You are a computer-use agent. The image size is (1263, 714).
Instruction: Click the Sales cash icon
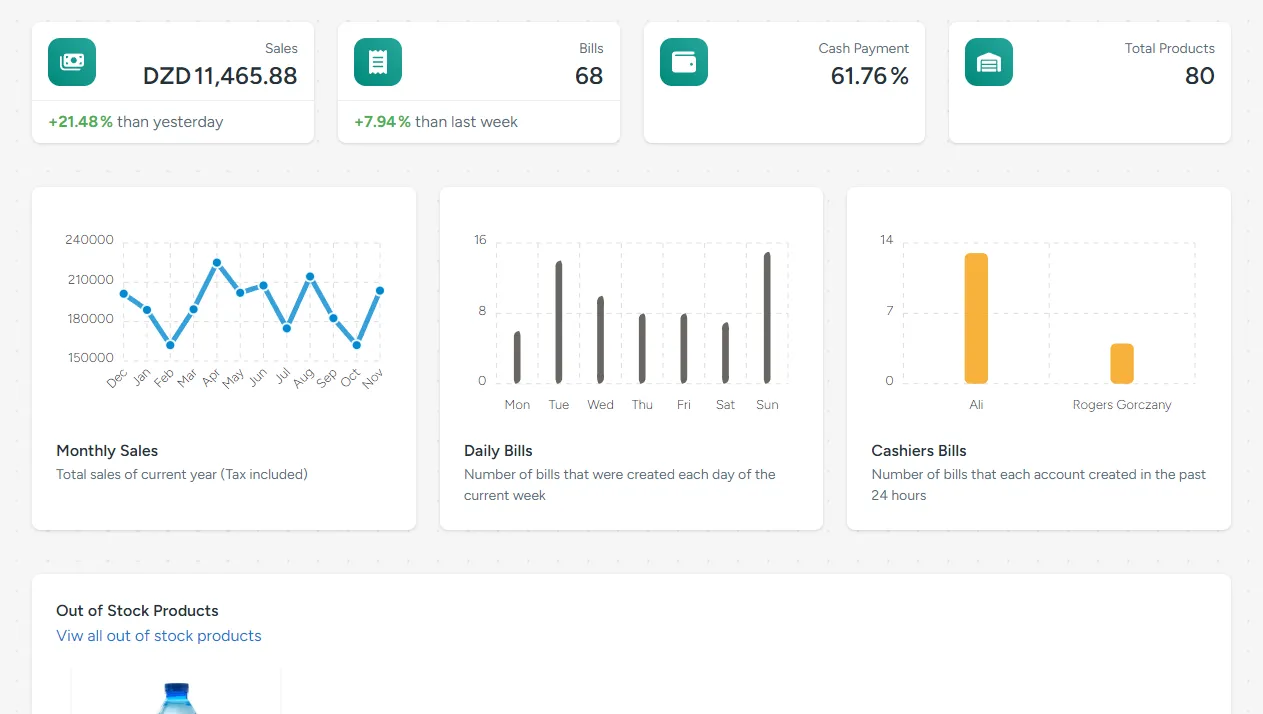(72, 62)
